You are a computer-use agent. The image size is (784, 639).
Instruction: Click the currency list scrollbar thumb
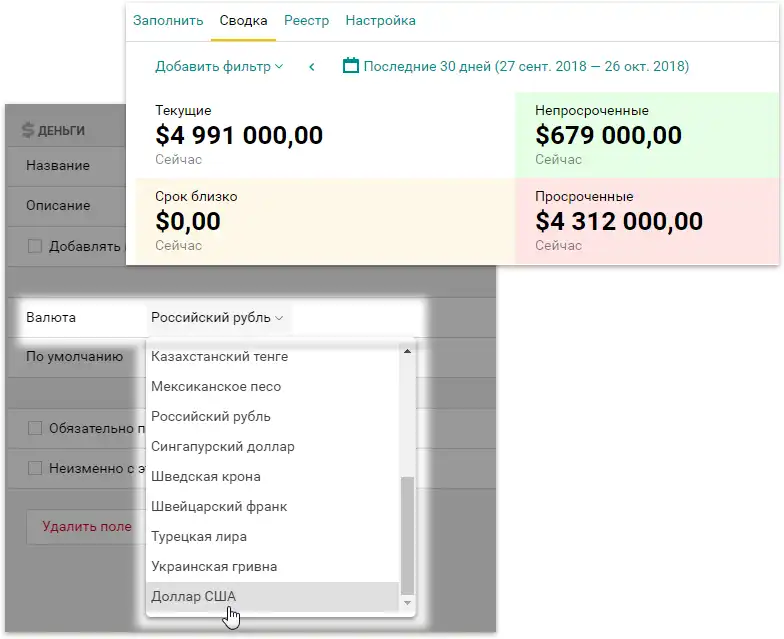[x=408, y=535]
